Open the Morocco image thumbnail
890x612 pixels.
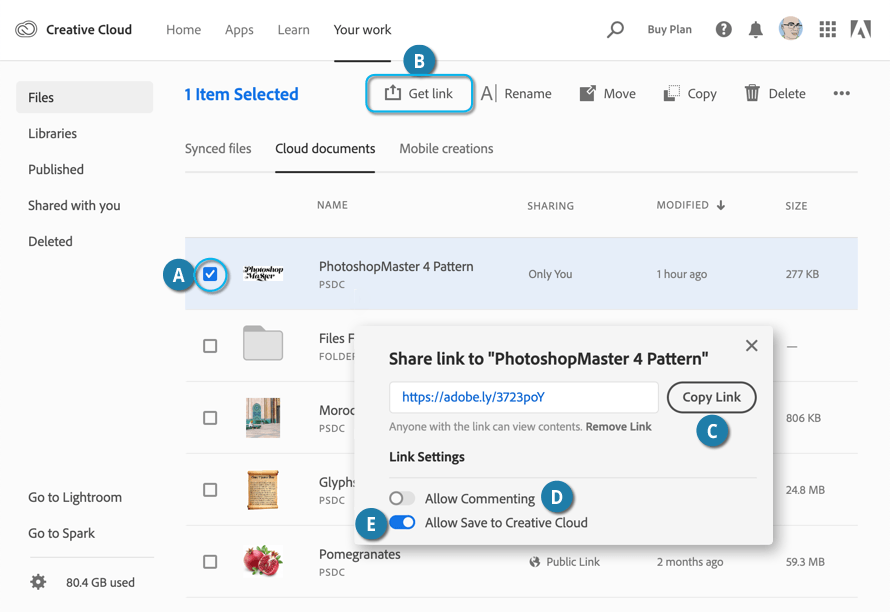263,418
